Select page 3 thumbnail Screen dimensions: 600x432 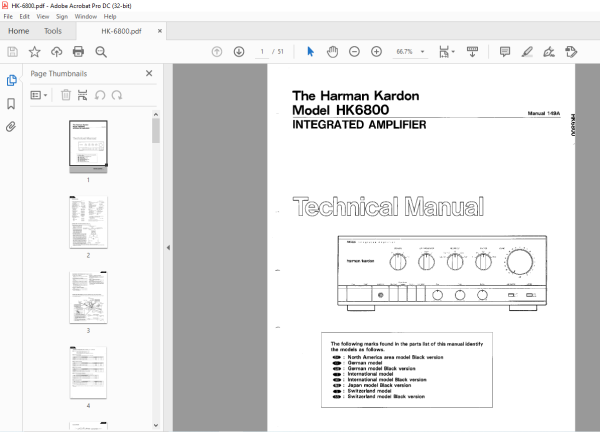coord(88,297)
